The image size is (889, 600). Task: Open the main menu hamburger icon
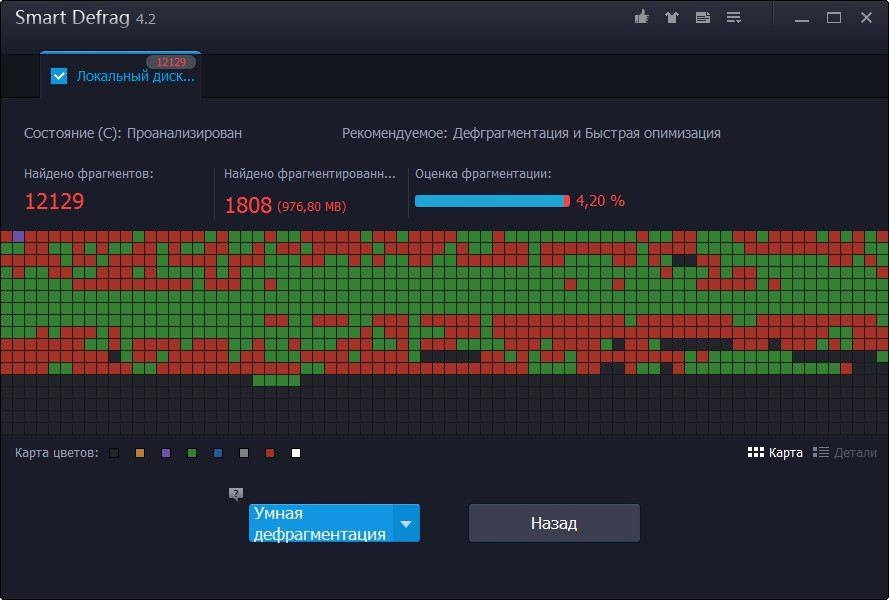pyautogui.click(x=734, y=18)
